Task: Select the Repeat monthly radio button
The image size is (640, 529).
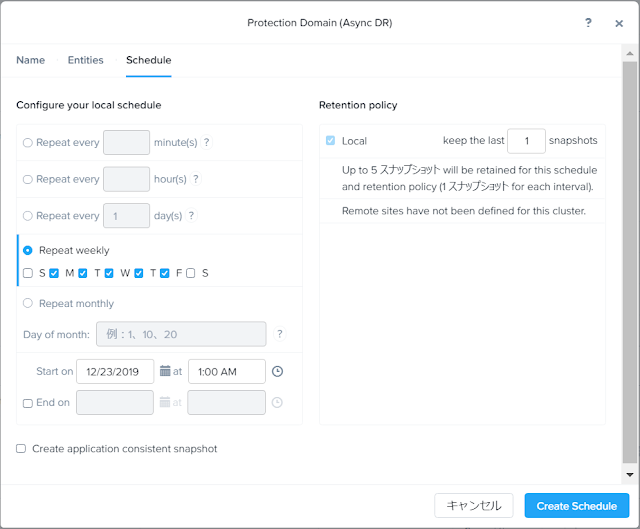Action: point(28,303)
